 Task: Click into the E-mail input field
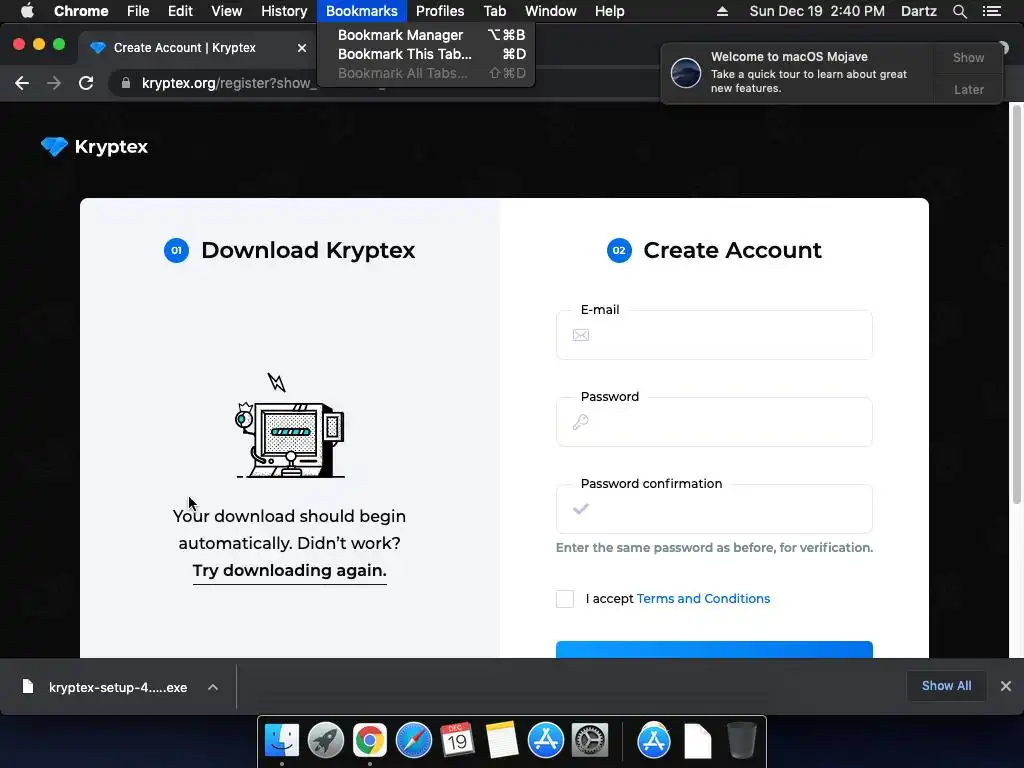(714, 335)
